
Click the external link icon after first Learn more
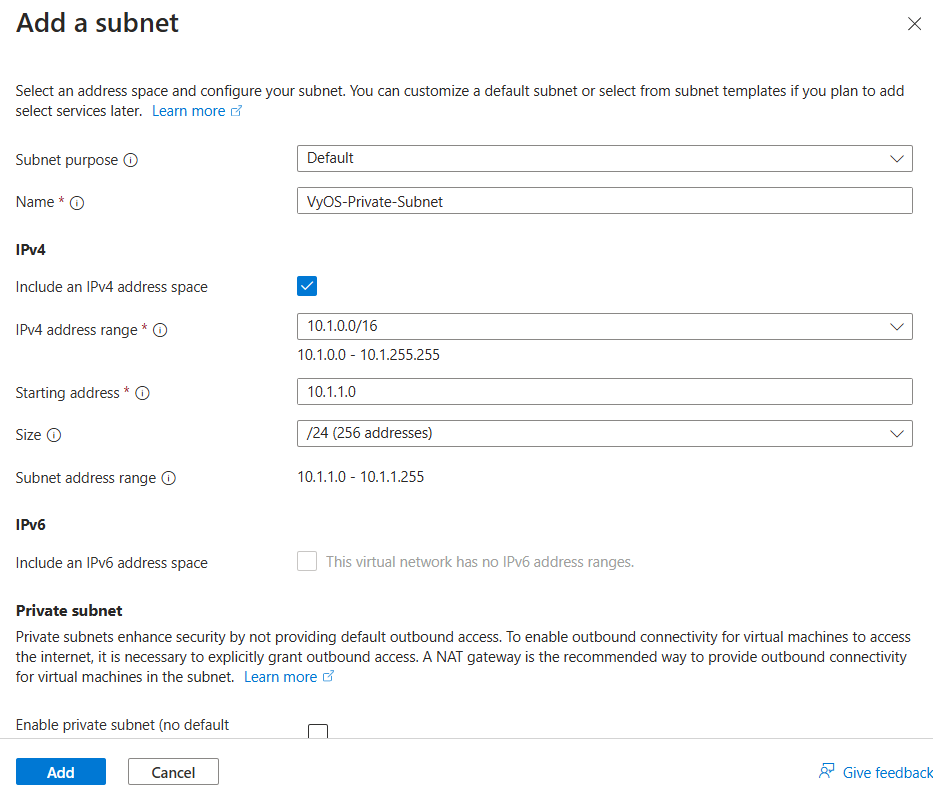pyautogui.click(x=235, y=110)
